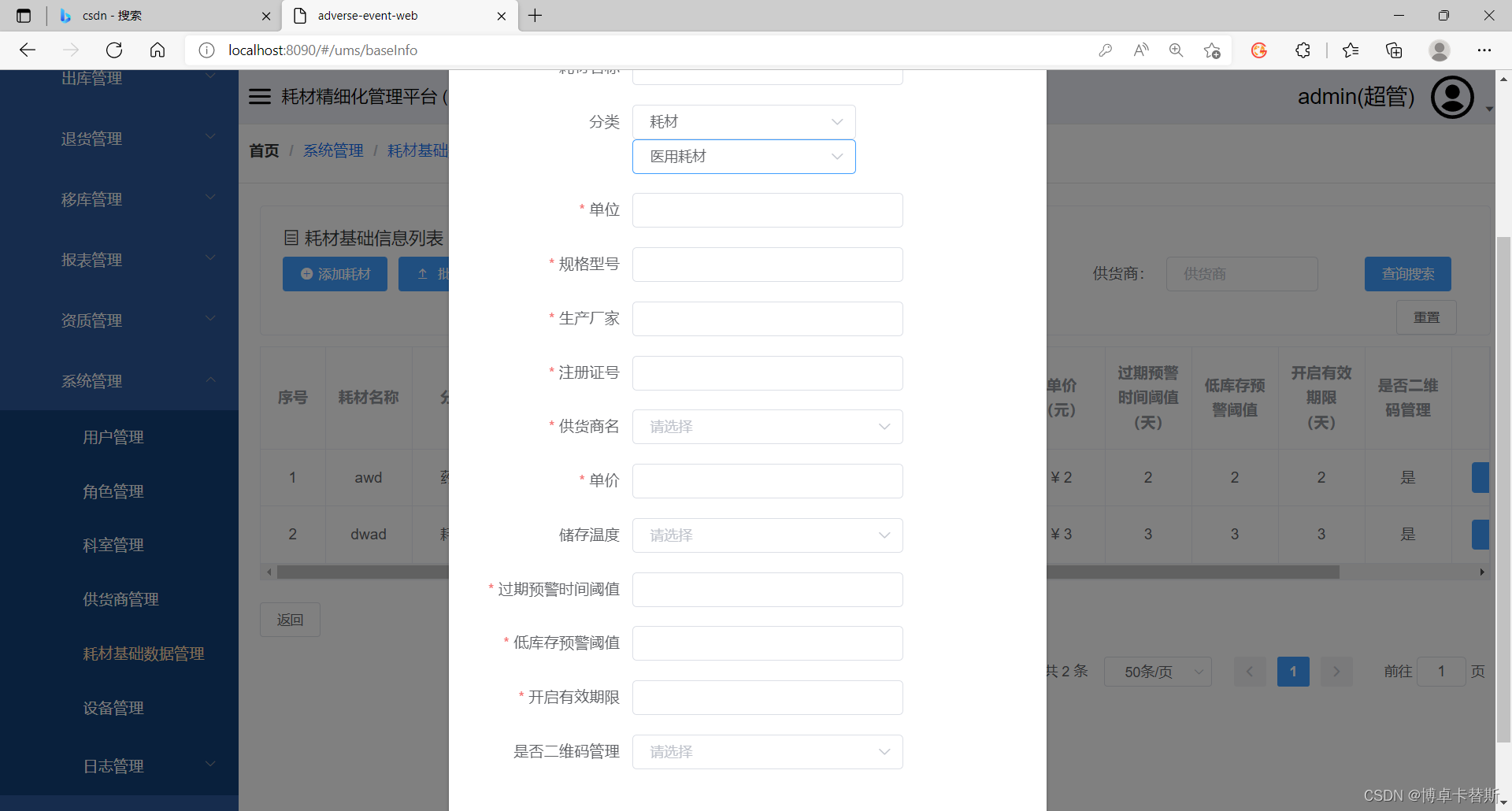This screenshot has height=811, width=1512.
Task: Click the 过期预警时间阈值 input field
Action: (x=767, y=590)
